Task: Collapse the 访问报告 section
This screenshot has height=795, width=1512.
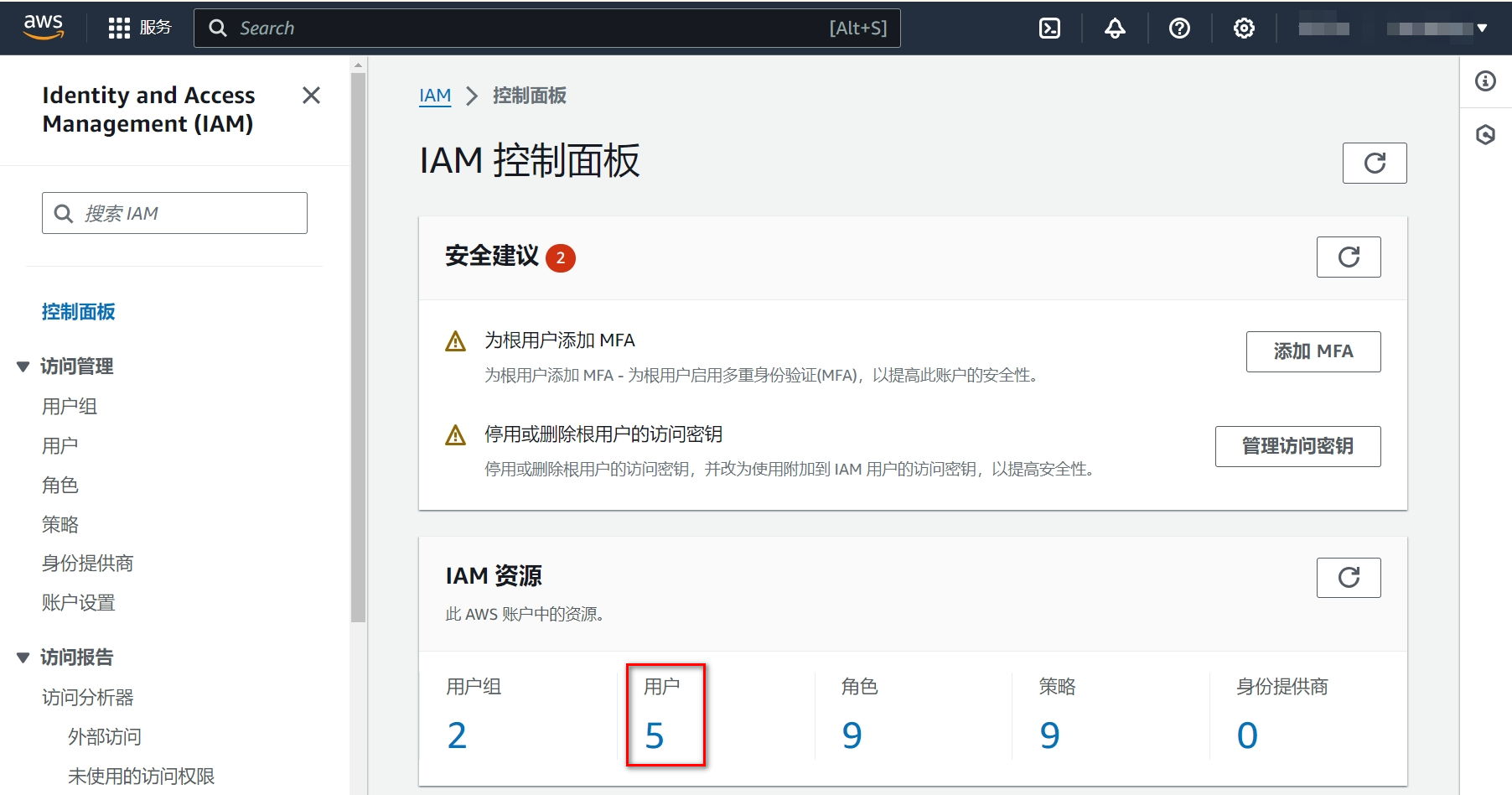Action: pos(23,657)
